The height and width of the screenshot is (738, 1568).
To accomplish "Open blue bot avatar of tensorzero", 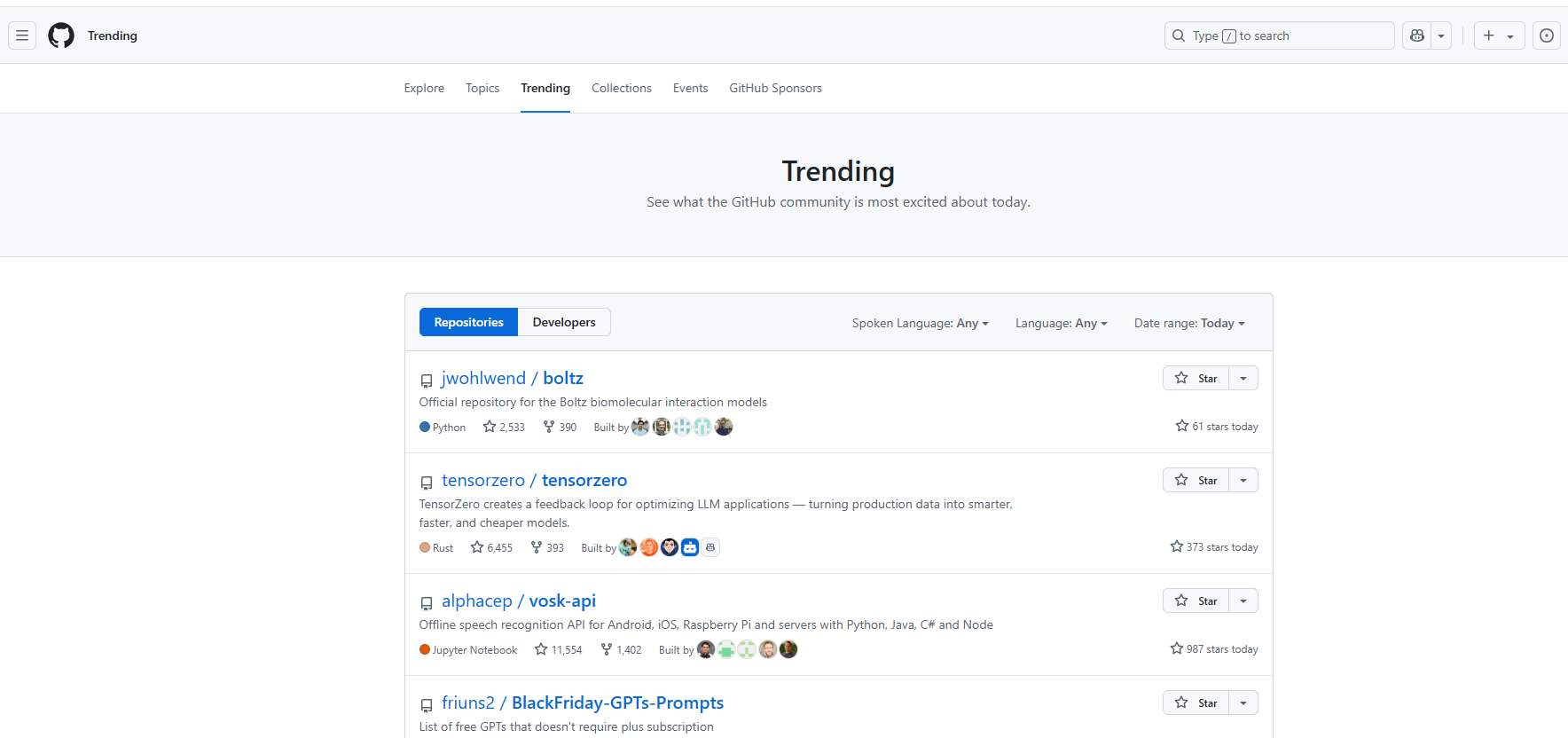I will coord(690,547).
